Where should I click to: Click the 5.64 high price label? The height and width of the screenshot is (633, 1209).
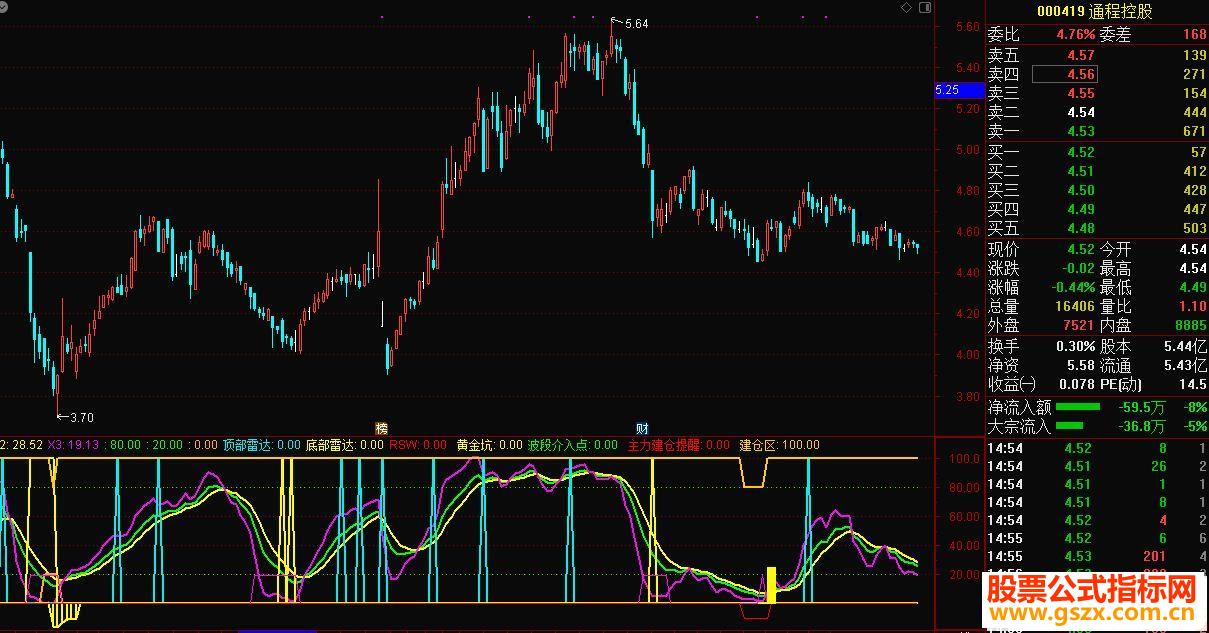pyautogui.click(x=636, y=23)
